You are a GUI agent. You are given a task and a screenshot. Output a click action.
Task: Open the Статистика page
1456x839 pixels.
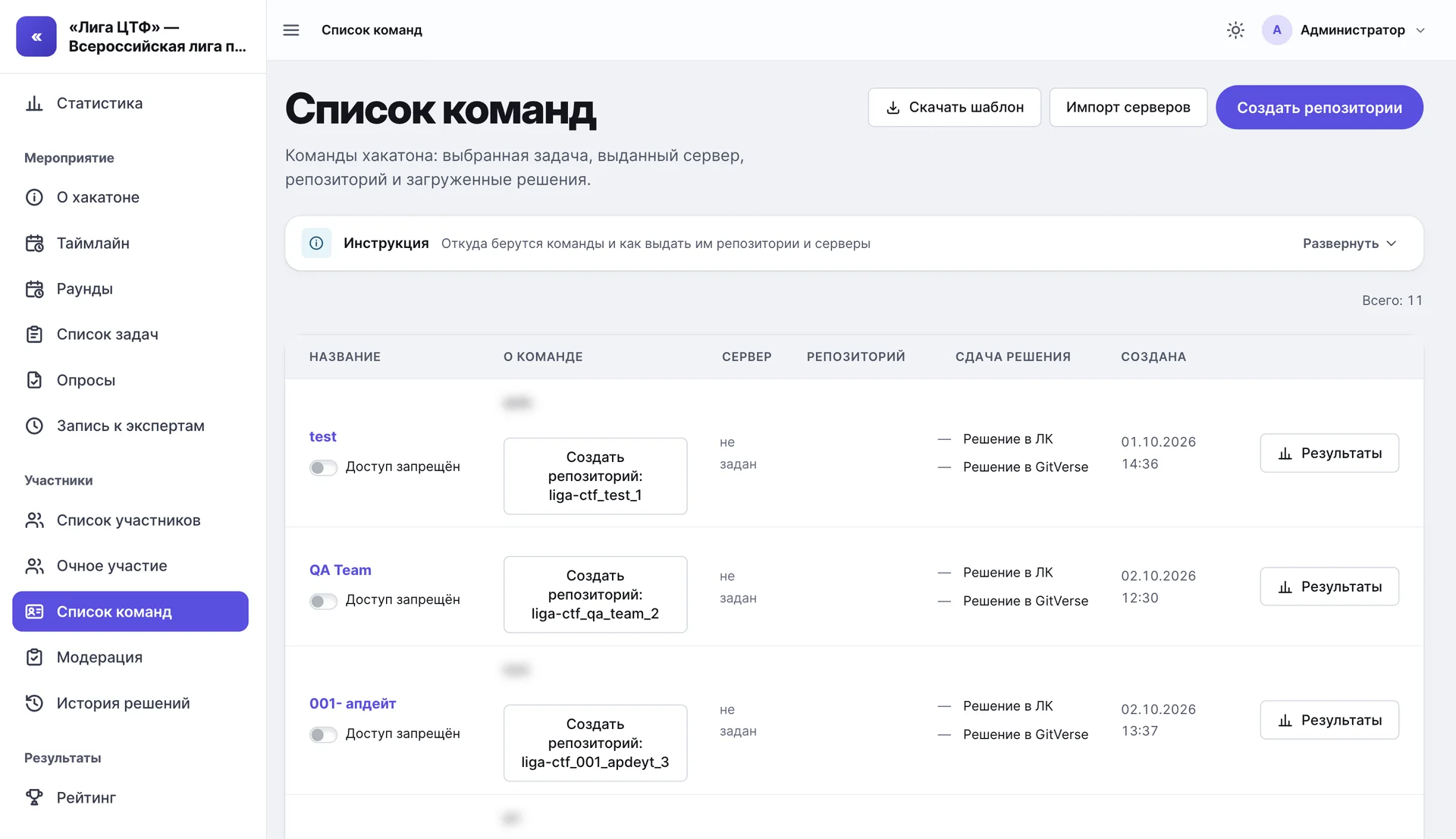click(x=130, y=103)
